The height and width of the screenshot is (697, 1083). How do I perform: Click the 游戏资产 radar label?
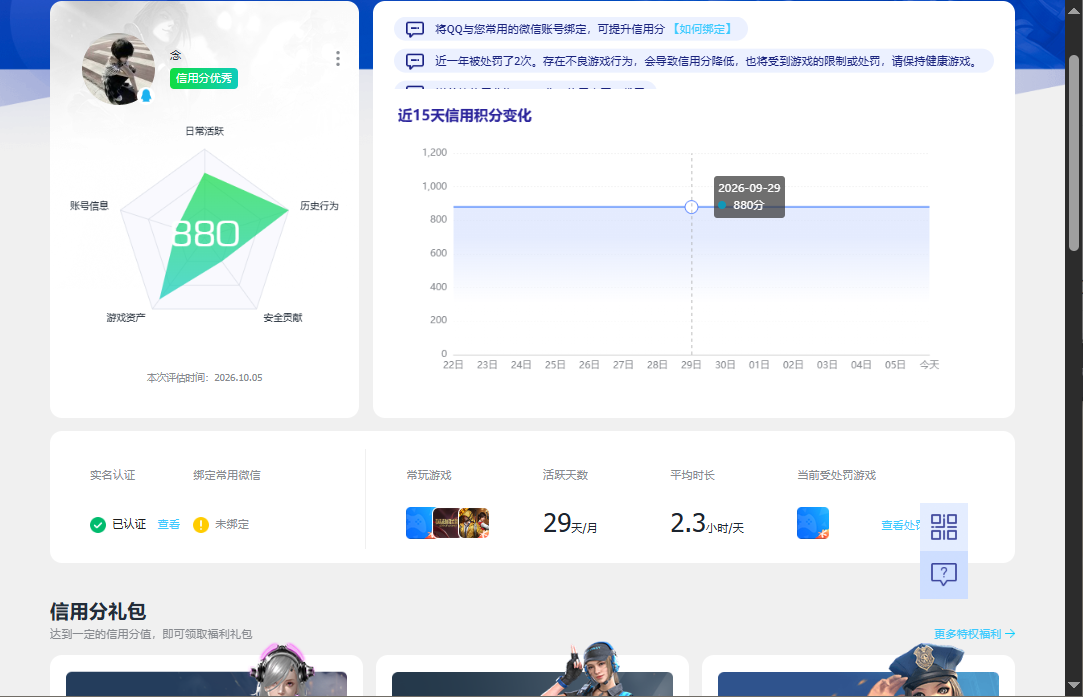[126, 318]
